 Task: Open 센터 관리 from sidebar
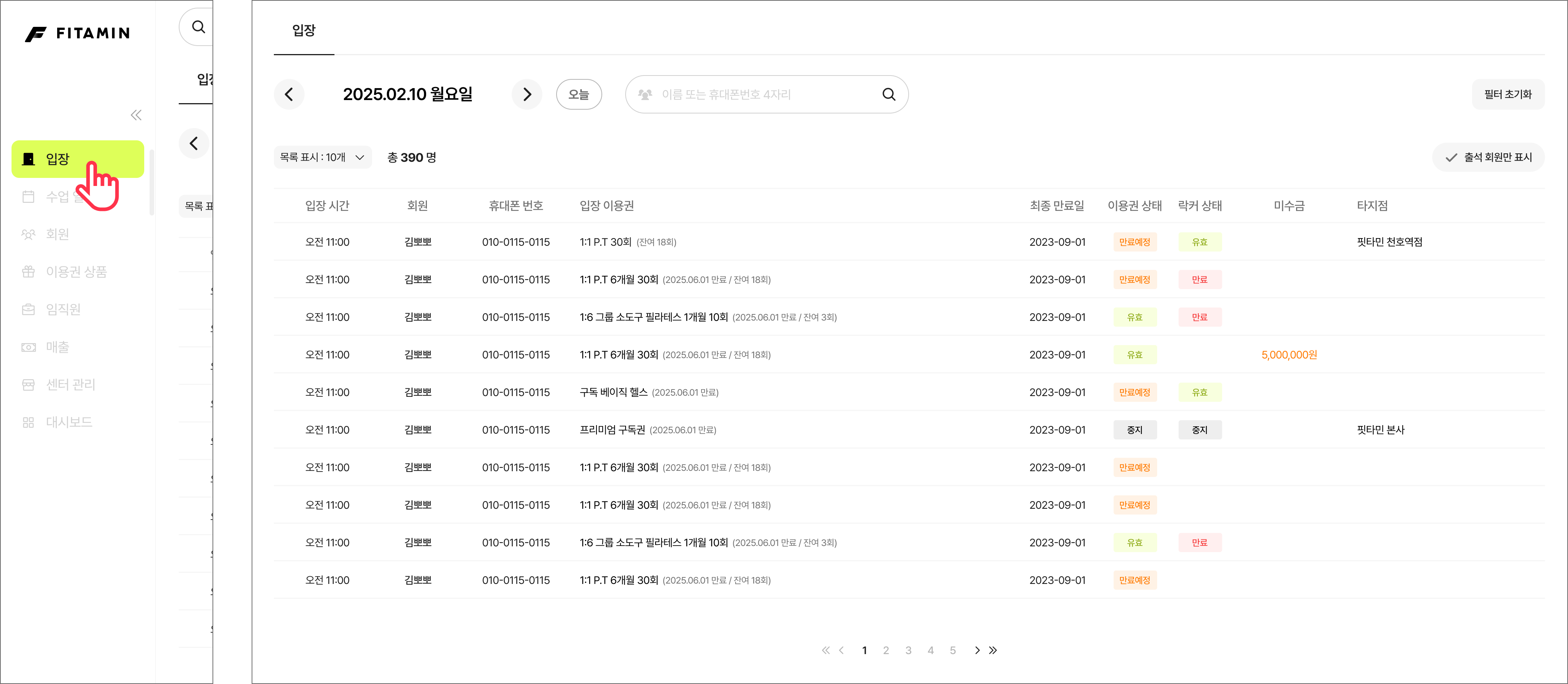[x=70, y=385]
